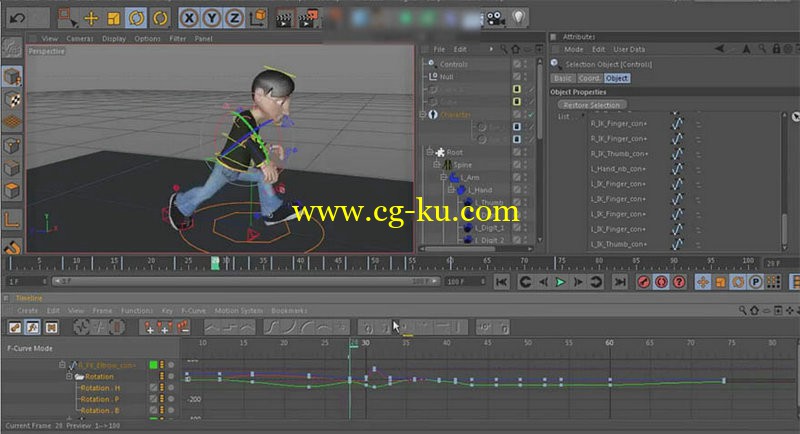Toggle the Y axis lock
800x434 pixels.
click(211, 19)
